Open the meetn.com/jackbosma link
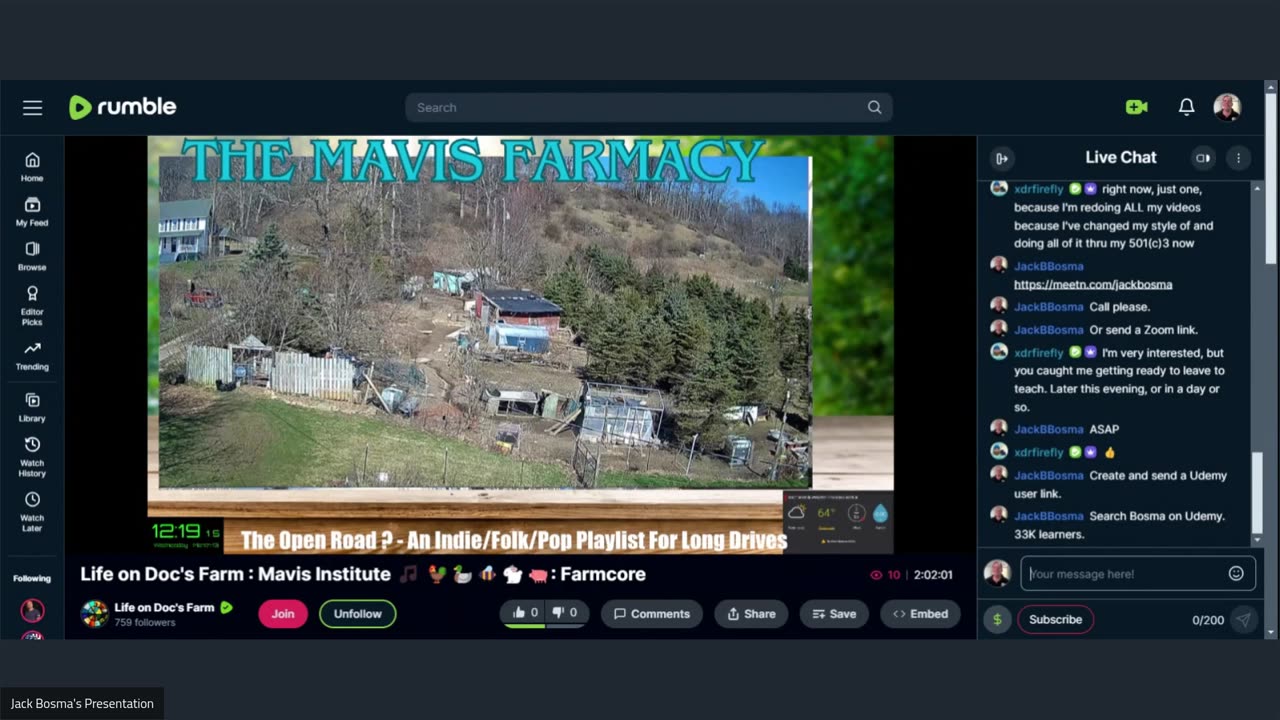The image size is (1280, 720). point(1093,284)
